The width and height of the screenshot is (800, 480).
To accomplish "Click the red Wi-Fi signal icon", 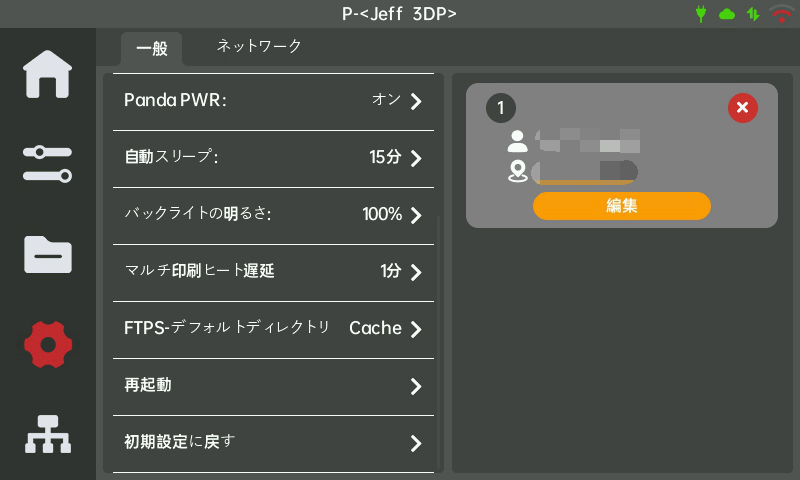I will click(781, 14).
